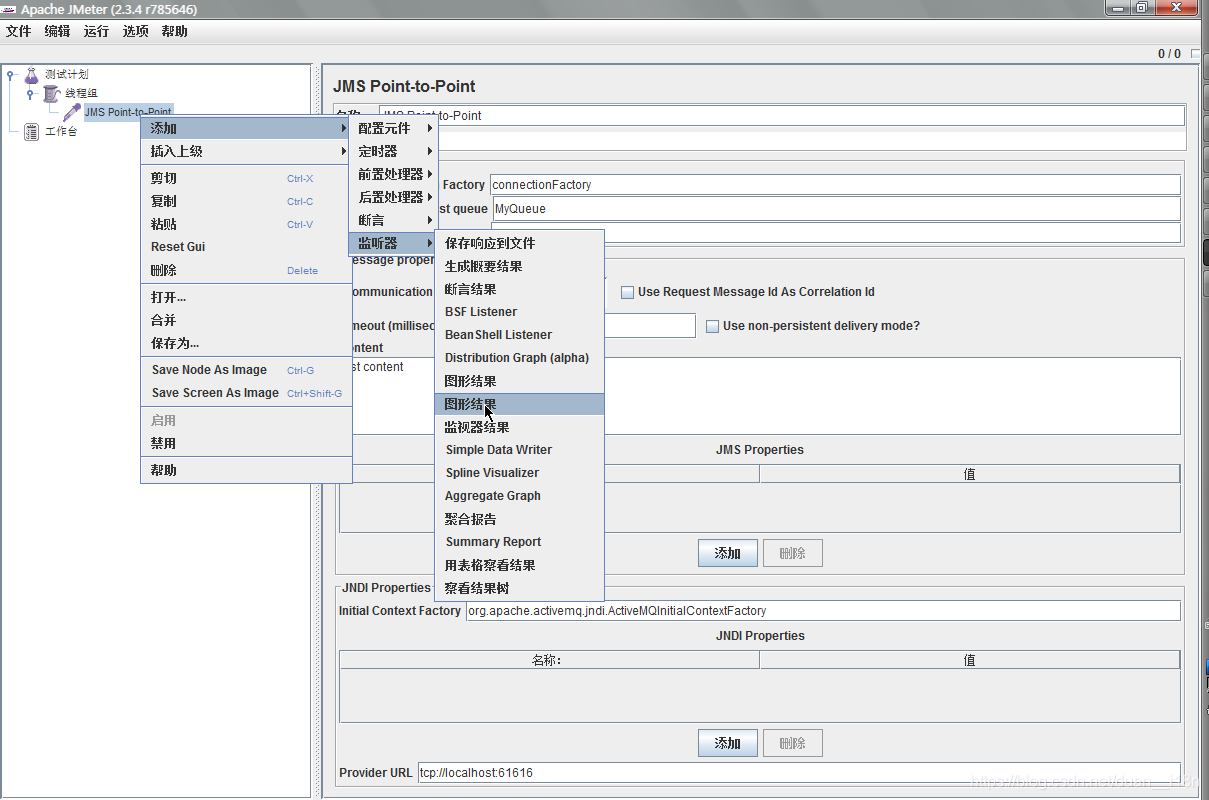Click the highlighted 图形结果 menu entry
Viewport: 1209px width, 800px height.
point(520,404)
